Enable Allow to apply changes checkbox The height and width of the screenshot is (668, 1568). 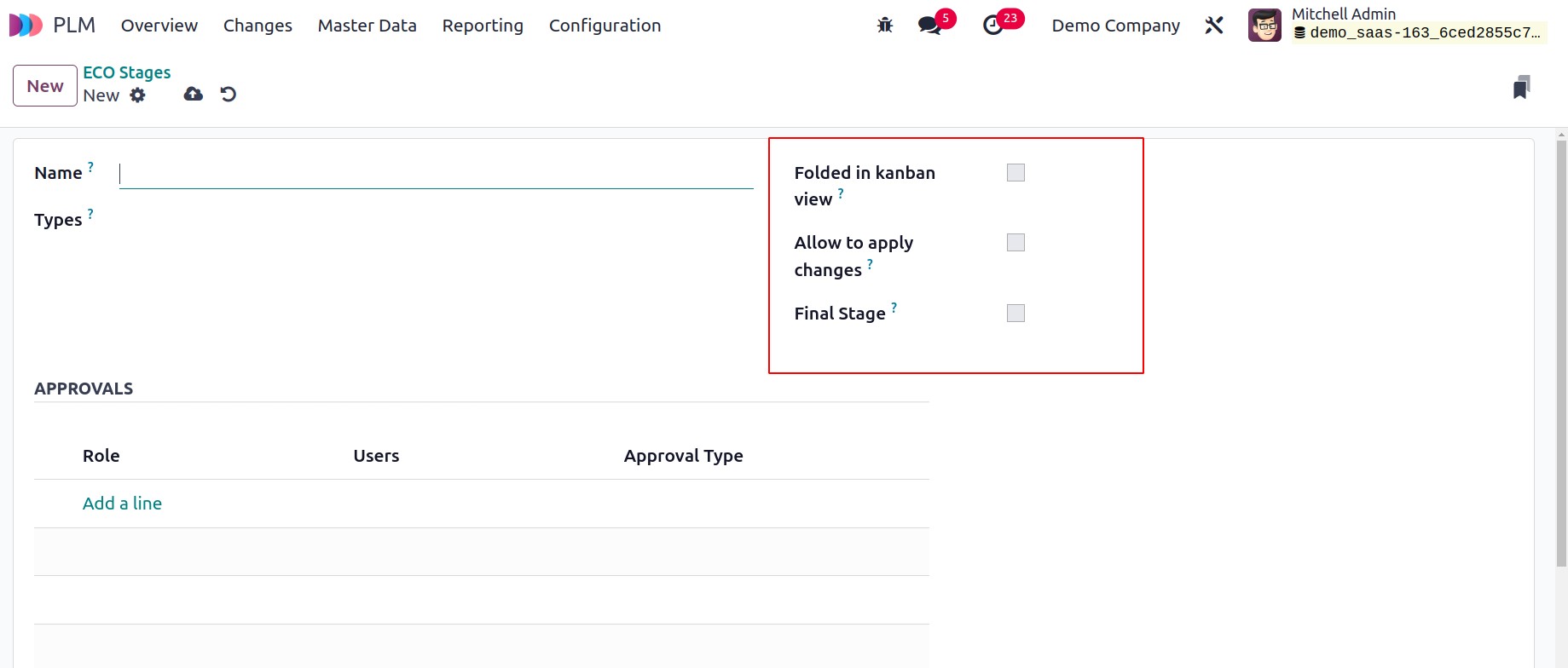1015,243
